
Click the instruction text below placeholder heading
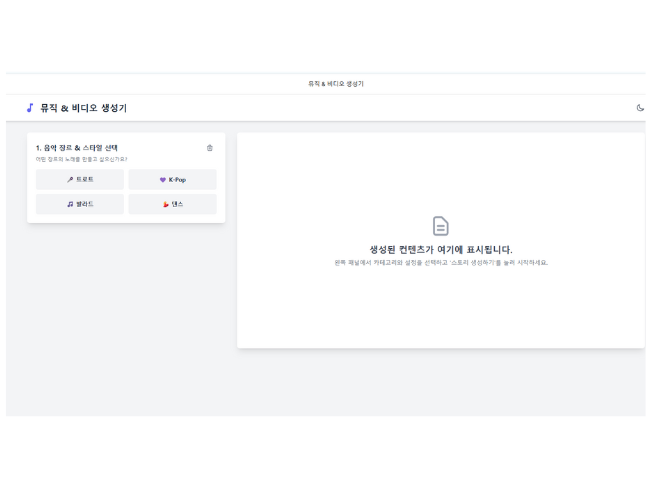[440, 263]
